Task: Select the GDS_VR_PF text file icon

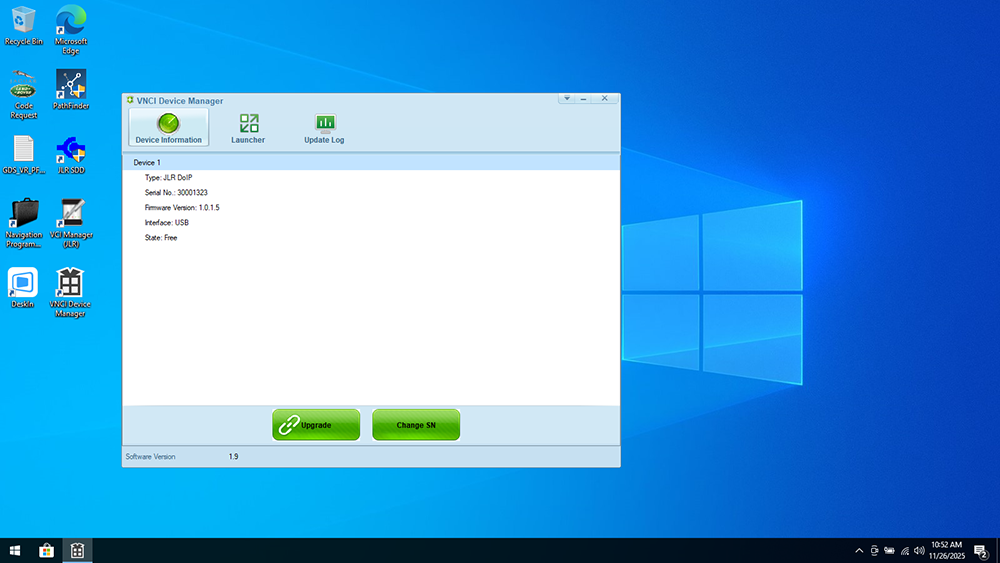Action: click(x=24, y=155)
